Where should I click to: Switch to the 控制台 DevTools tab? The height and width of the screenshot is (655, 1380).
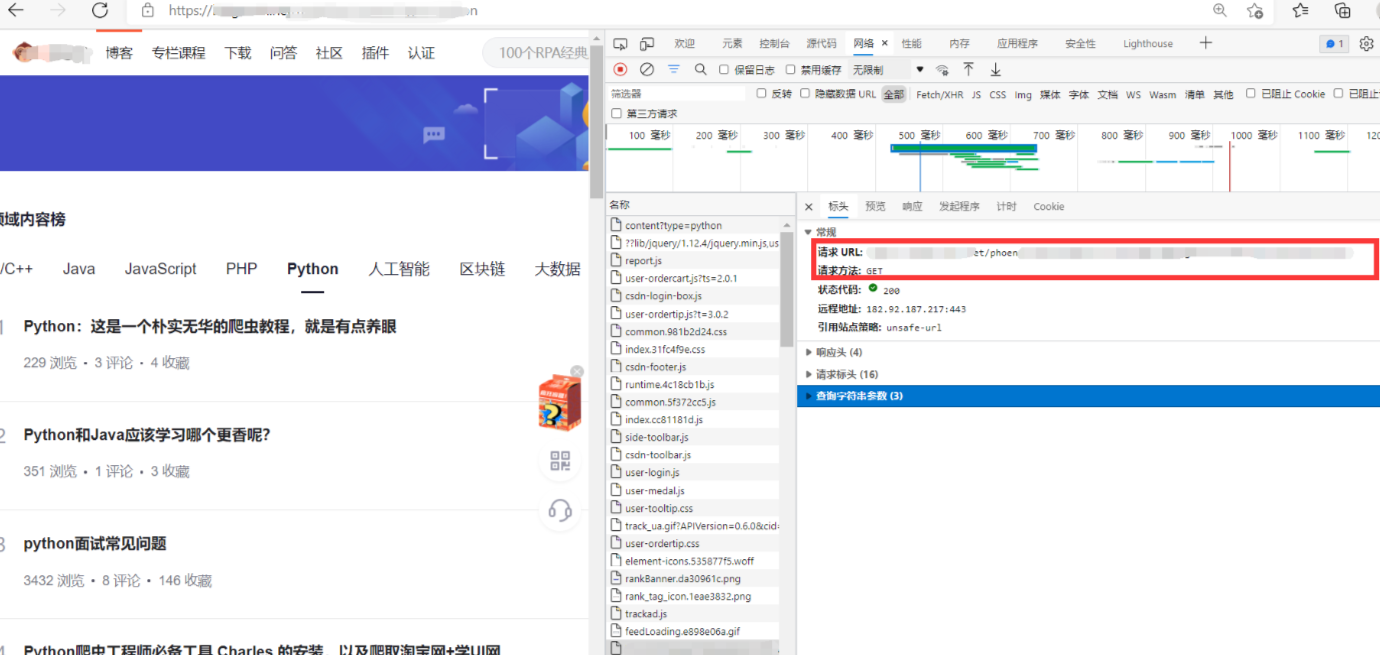774,44
